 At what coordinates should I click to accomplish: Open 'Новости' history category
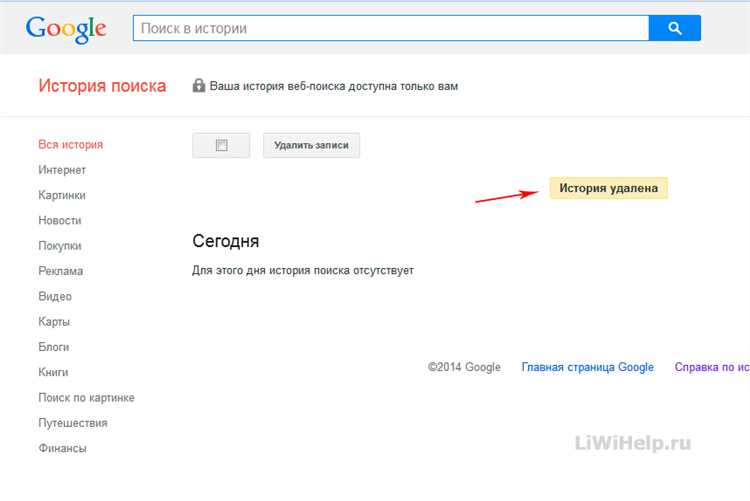pyautogui.click(x=60, y=220)
